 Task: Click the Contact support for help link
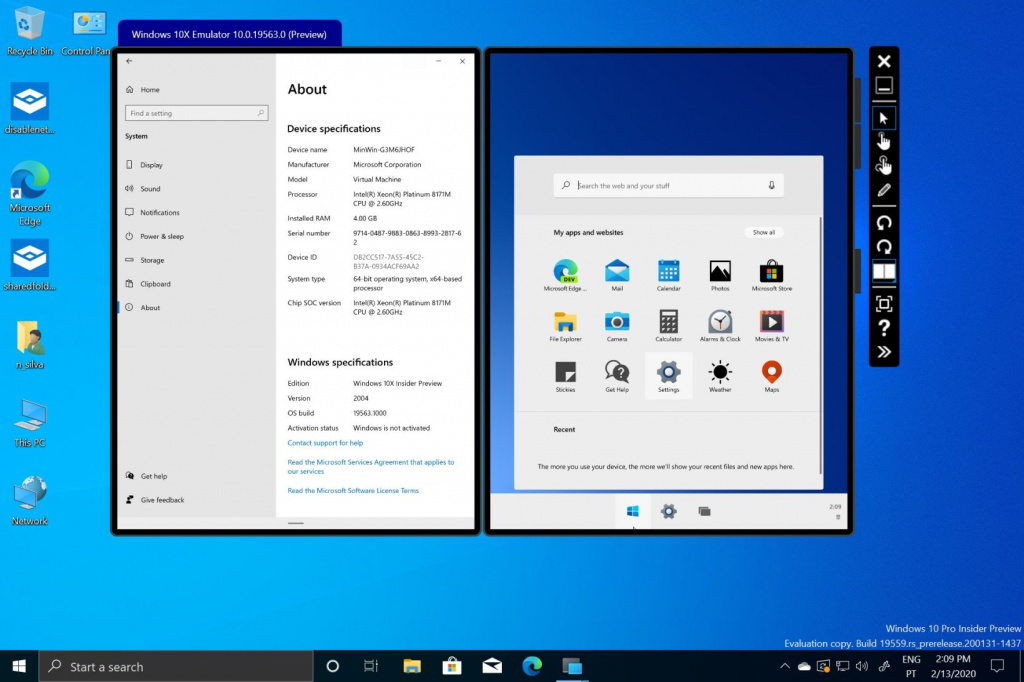coord(325,442)
